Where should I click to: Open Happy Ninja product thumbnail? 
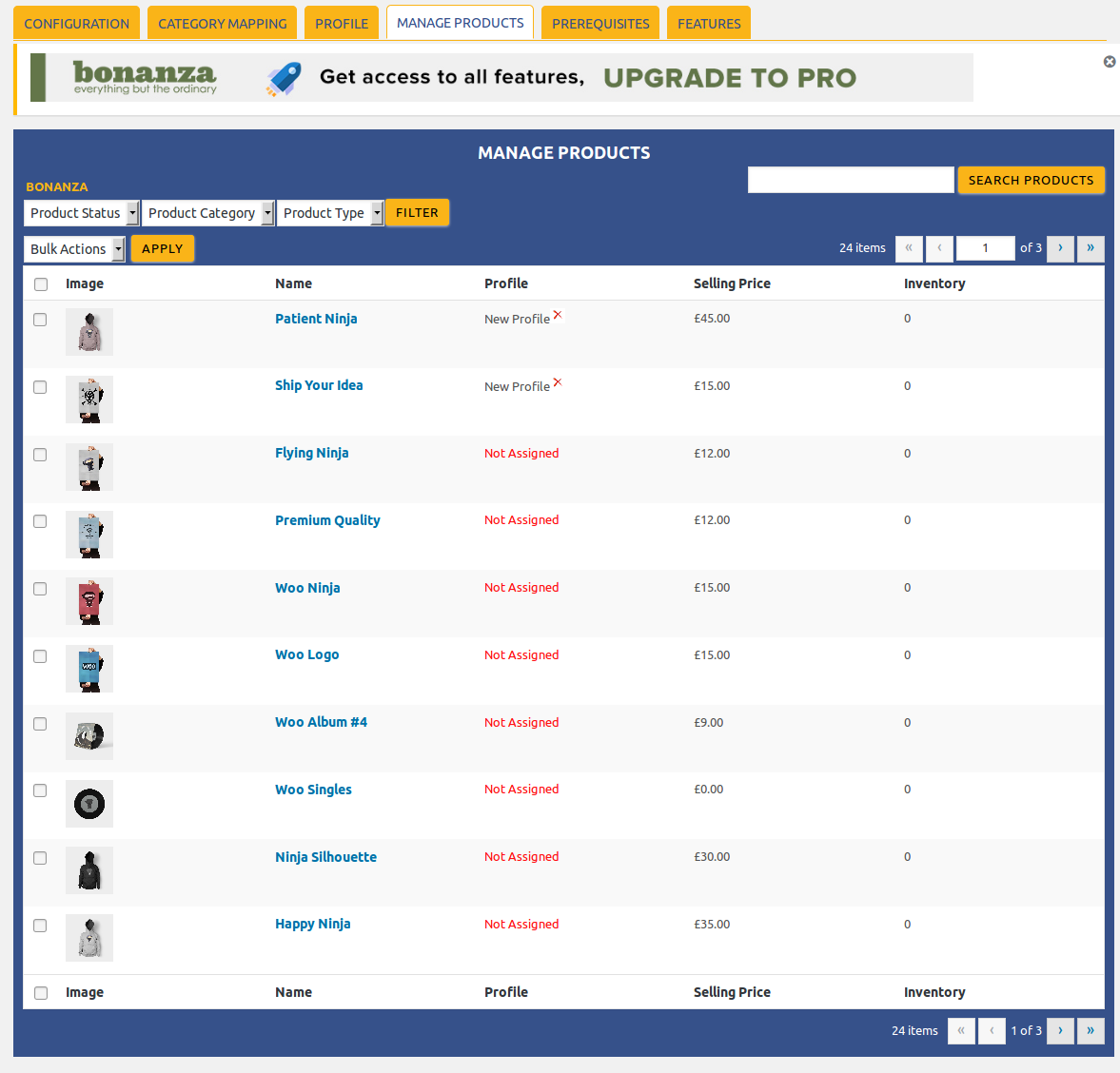coord(89,938)
